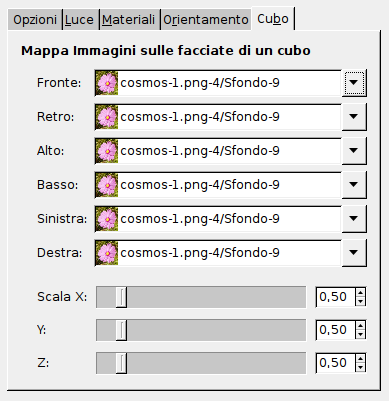Open the Retro image dropdown arrow

tap(354, 117)
